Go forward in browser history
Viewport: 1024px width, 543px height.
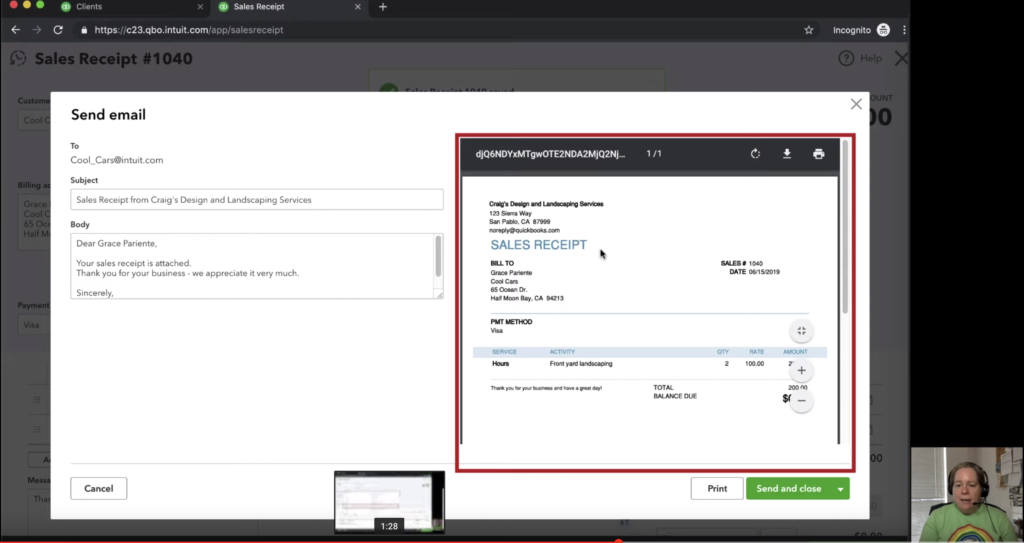pos(37,30)
